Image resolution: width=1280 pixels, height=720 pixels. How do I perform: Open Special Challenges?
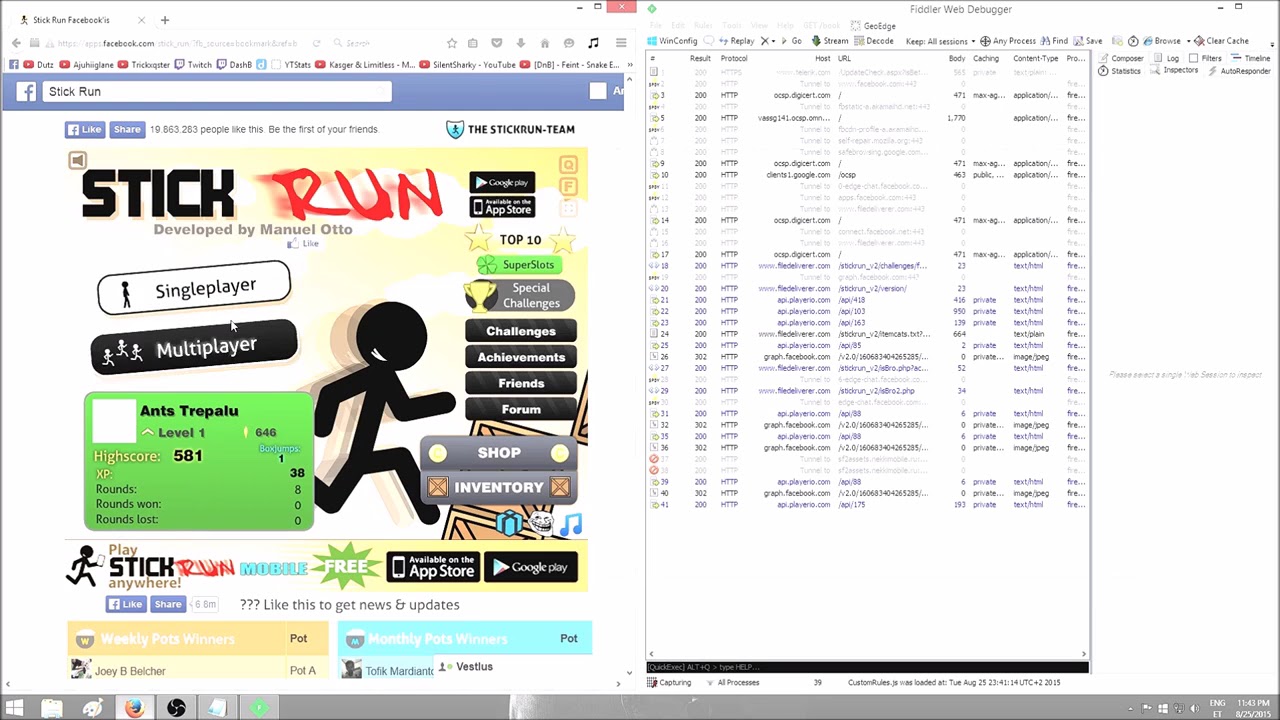coord(520,295)
